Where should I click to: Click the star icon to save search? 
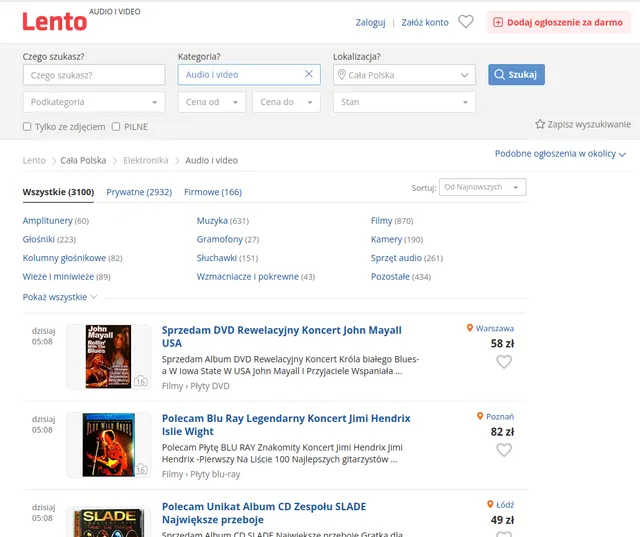(540, 124)
